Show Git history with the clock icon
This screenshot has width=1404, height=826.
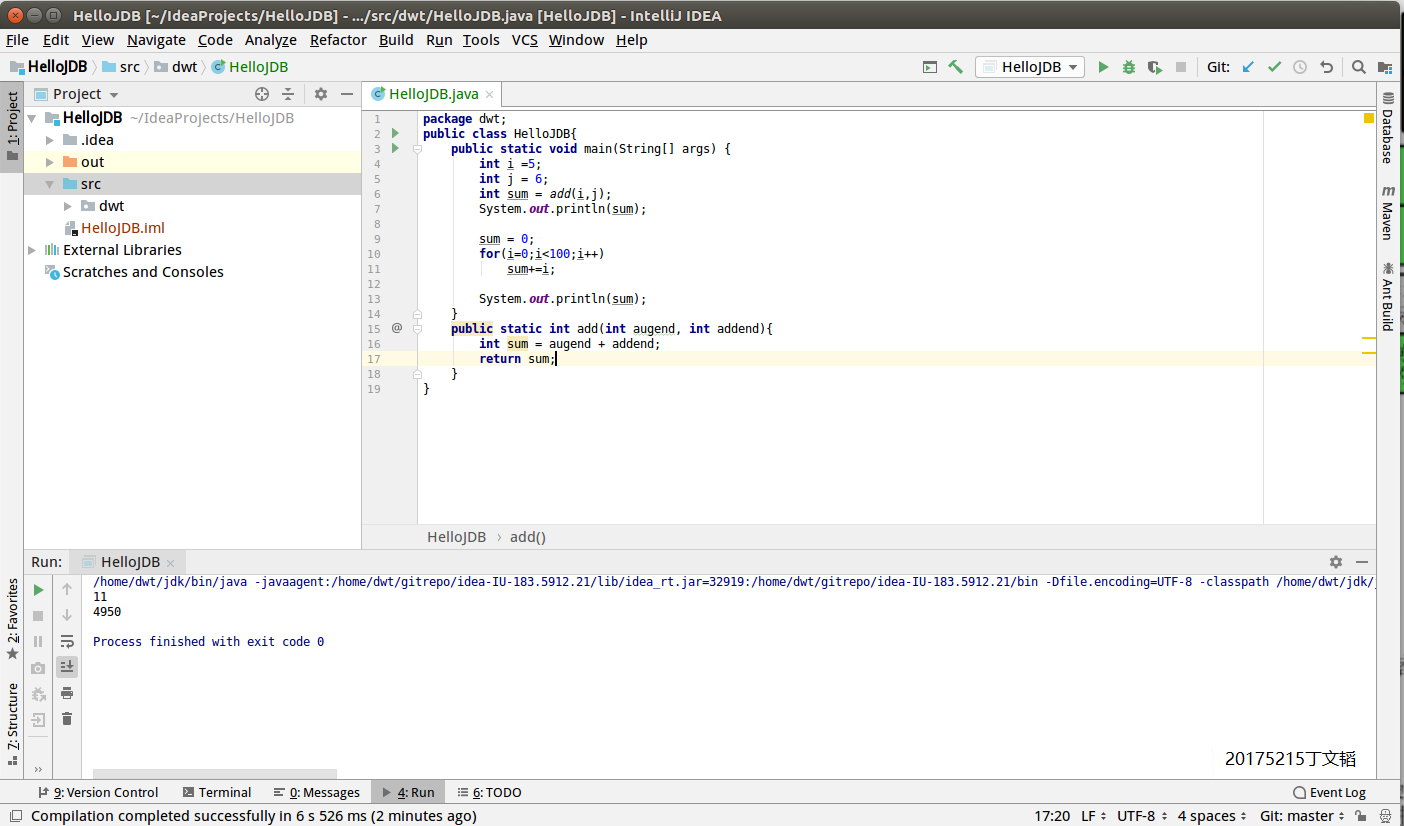[1300, 67]
